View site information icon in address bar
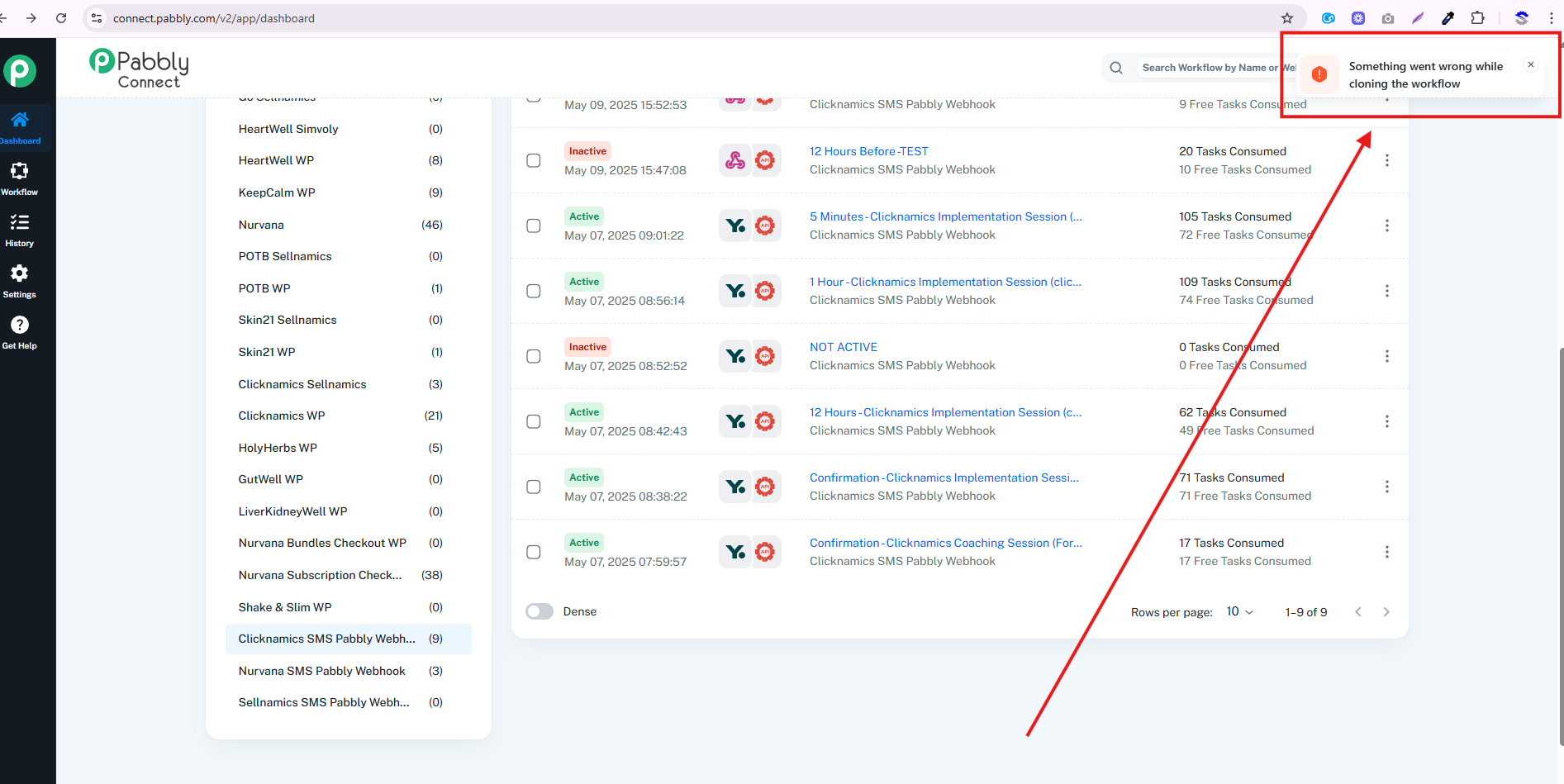This screenshot has height=784, width=1564. click(97, 18)
